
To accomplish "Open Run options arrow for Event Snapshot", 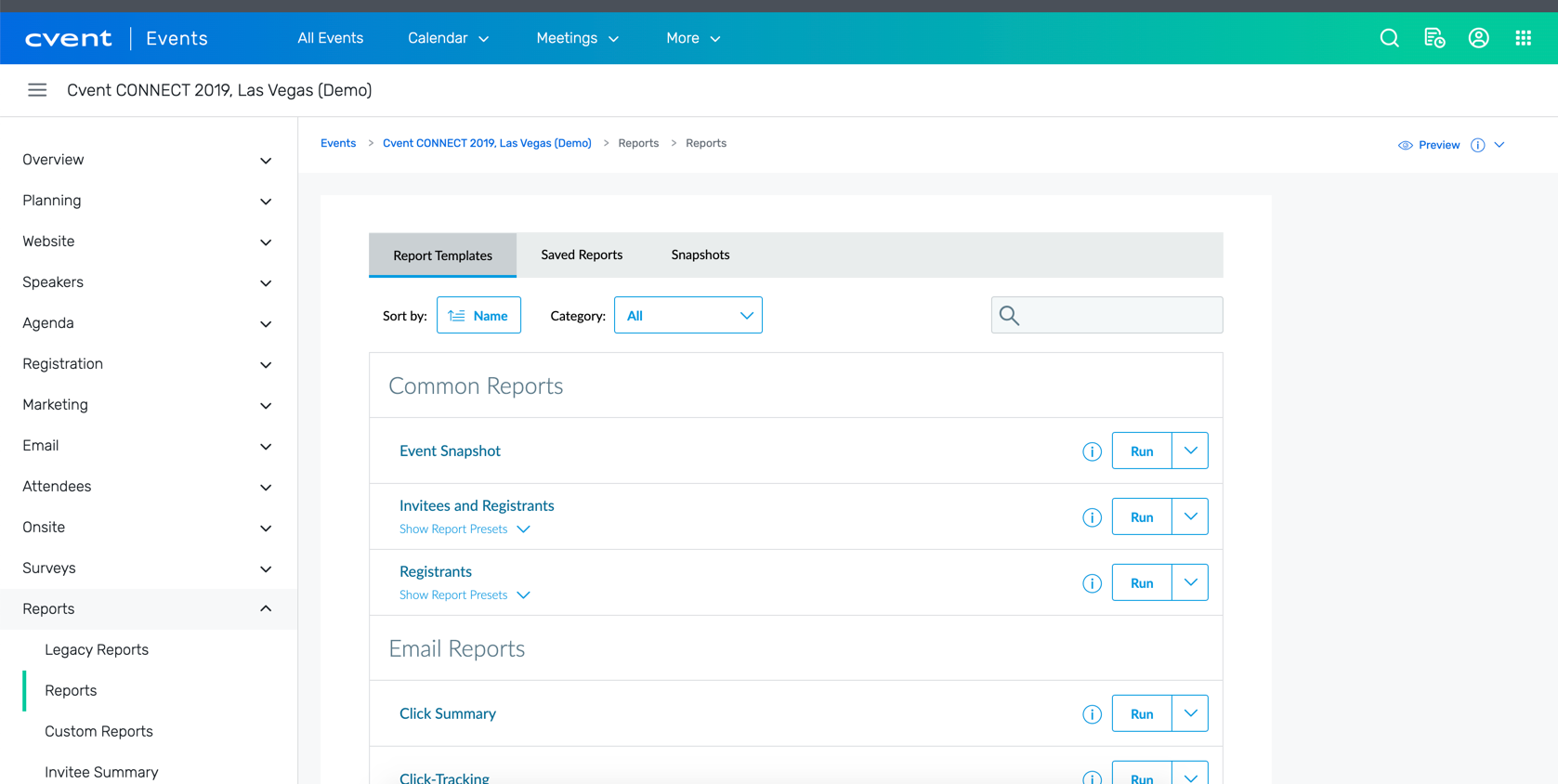I will (1190, 451).
